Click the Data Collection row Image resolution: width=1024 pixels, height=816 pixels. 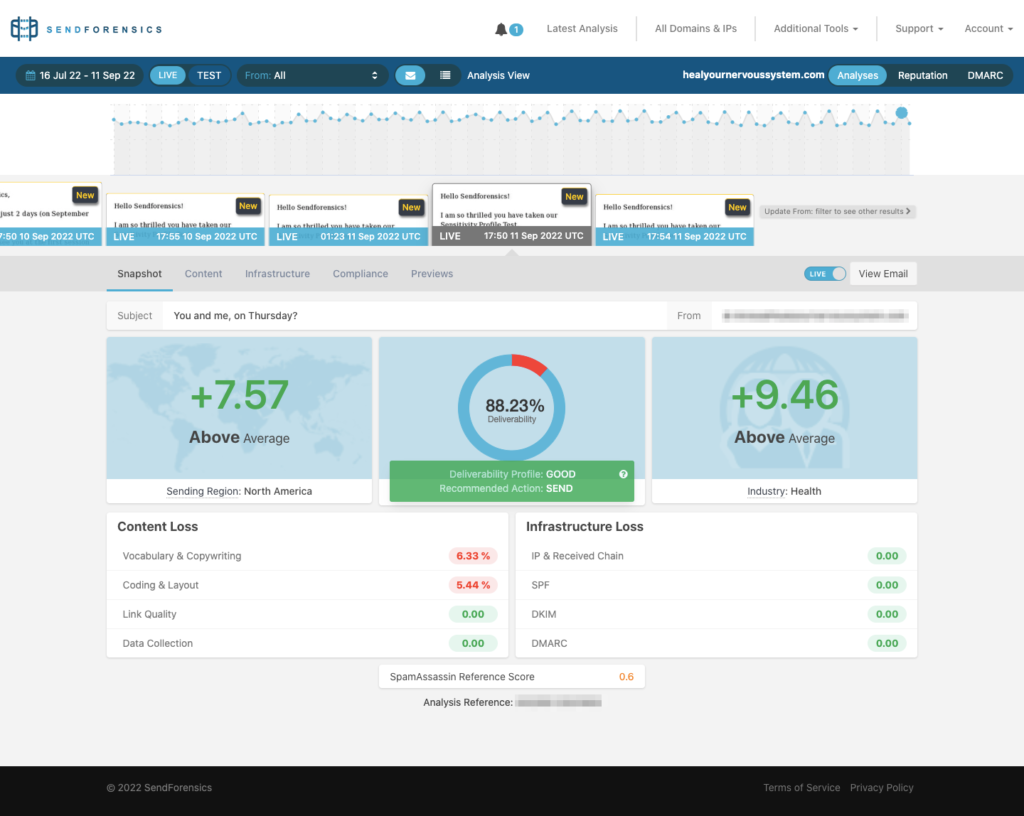point(307,643)
